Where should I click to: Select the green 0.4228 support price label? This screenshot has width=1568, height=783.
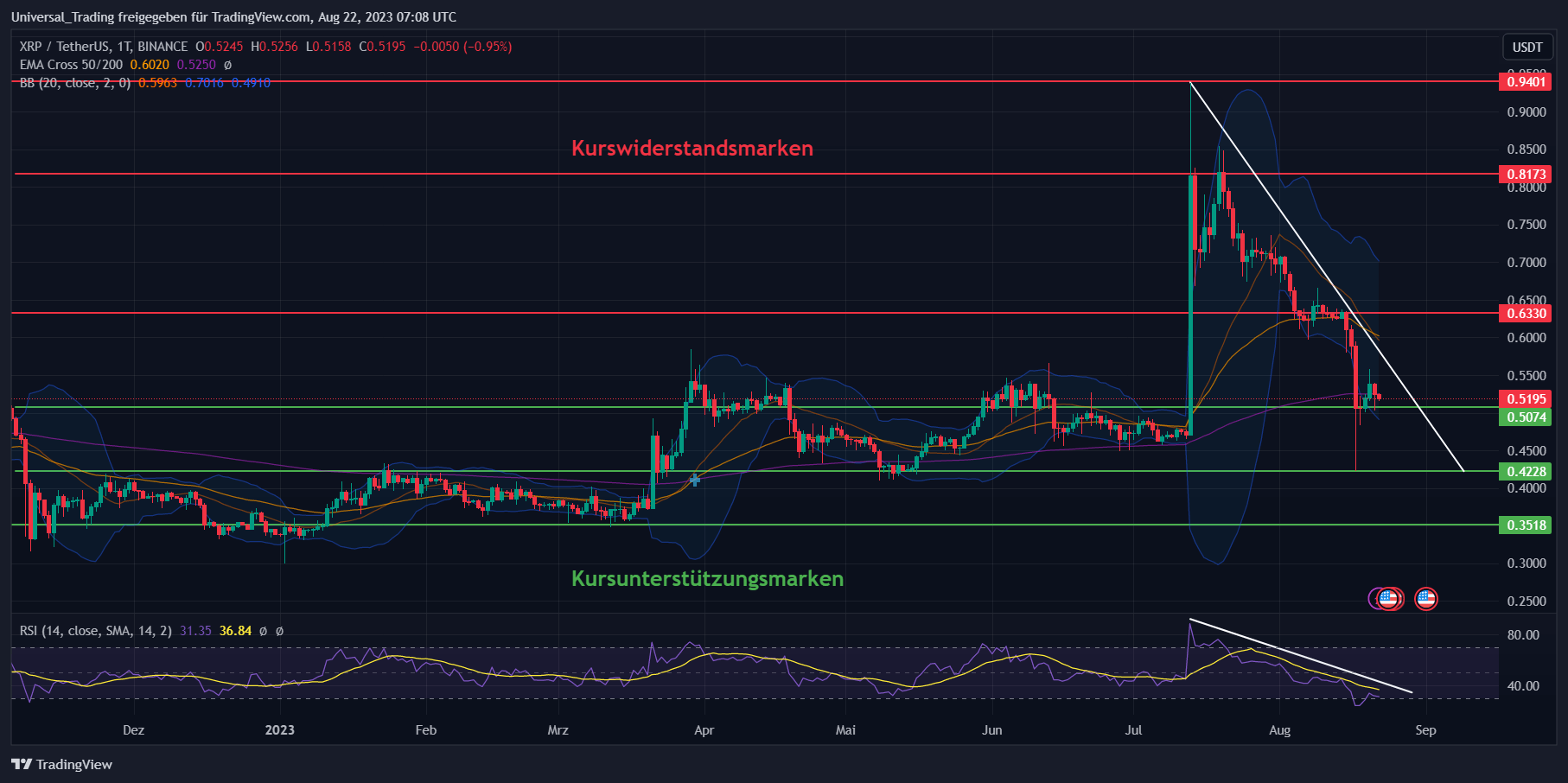[x=1526, y=472]
